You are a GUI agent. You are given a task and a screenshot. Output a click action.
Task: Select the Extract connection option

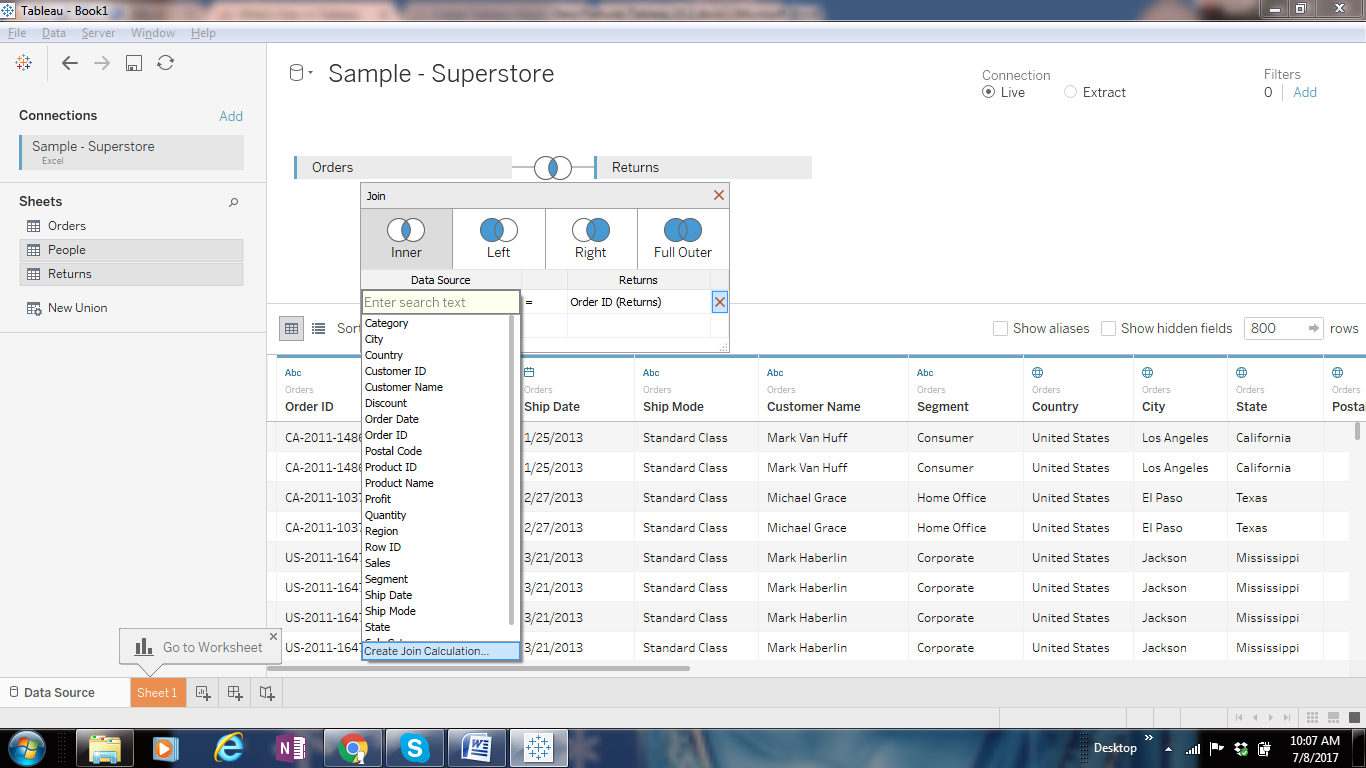1070,92
